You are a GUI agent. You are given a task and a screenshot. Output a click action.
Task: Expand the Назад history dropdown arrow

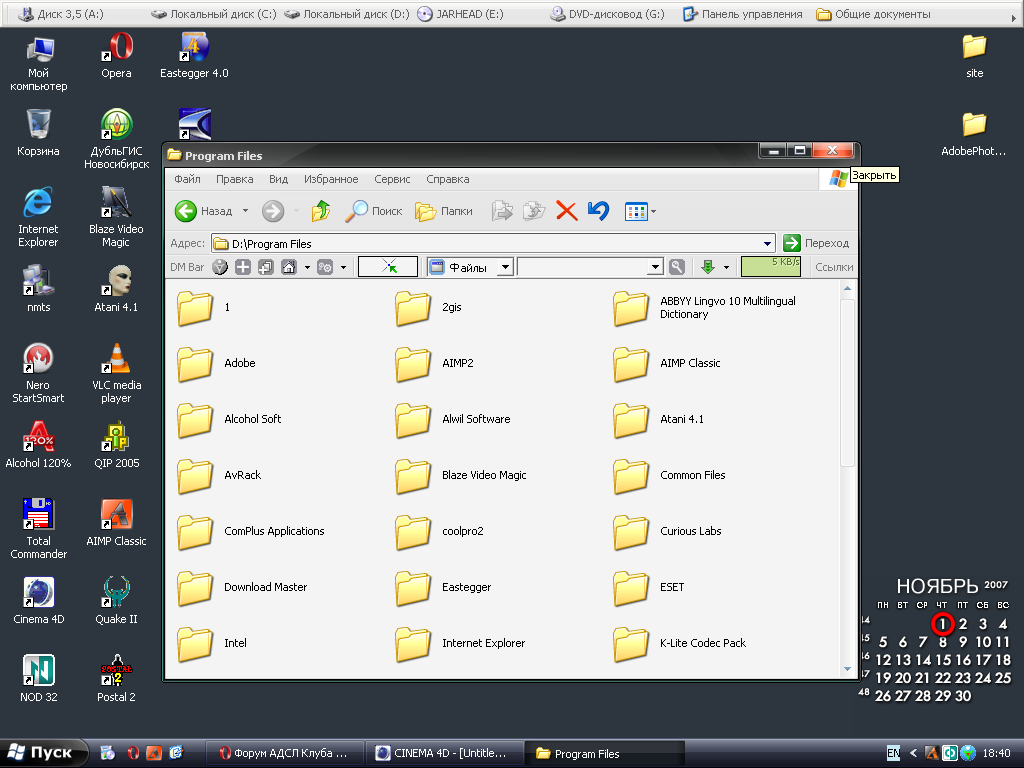pyautogui.click(x=246, y=211)
